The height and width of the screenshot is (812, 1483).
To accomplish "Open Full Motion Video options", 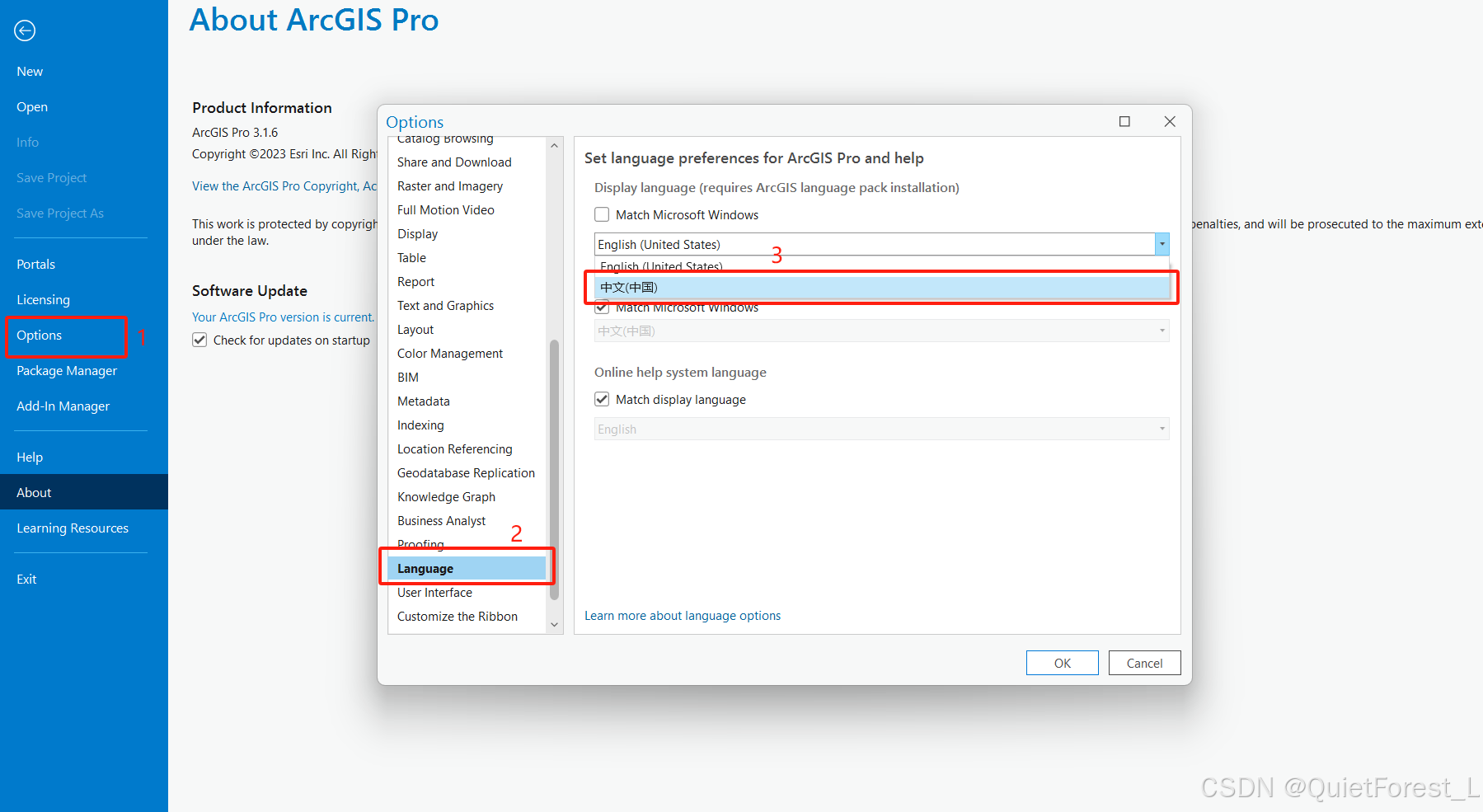I will [x=446, y=210].
